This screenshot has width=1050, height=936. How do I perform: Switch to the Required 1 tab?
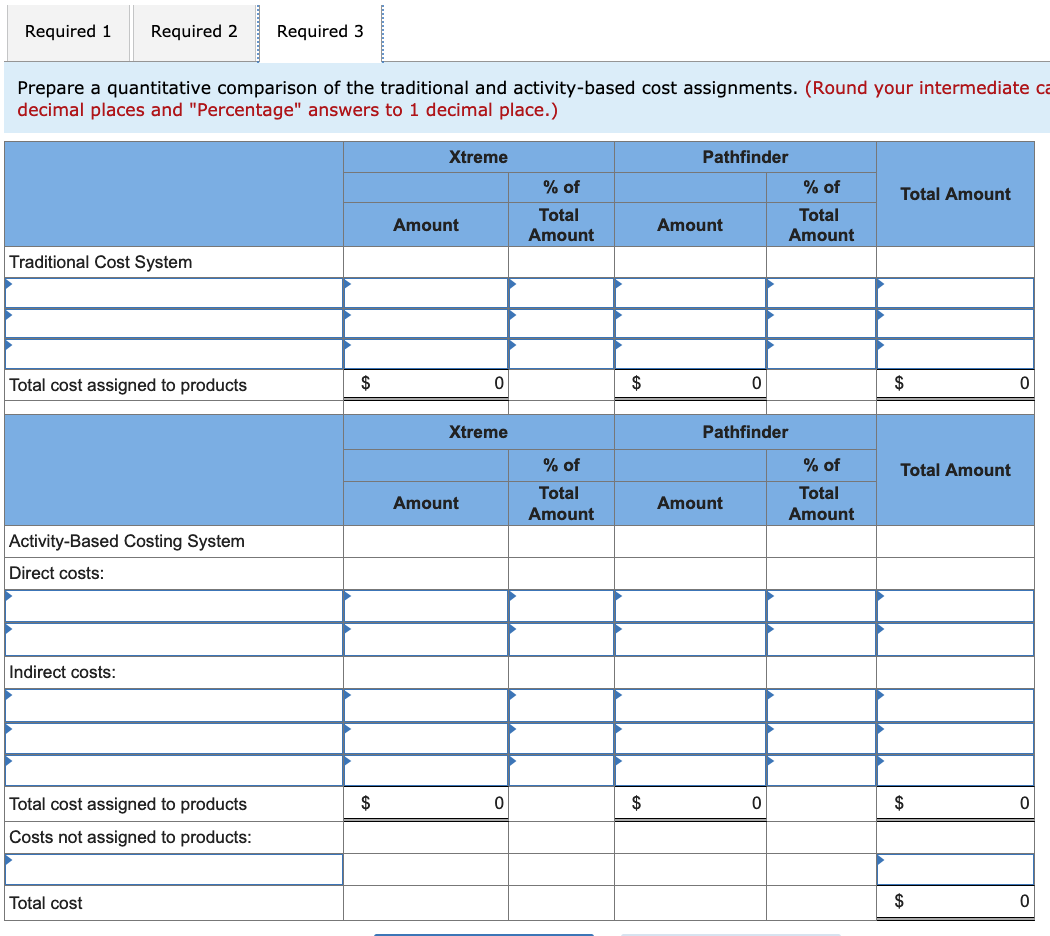pyautogui.click(x=67, y=32)
